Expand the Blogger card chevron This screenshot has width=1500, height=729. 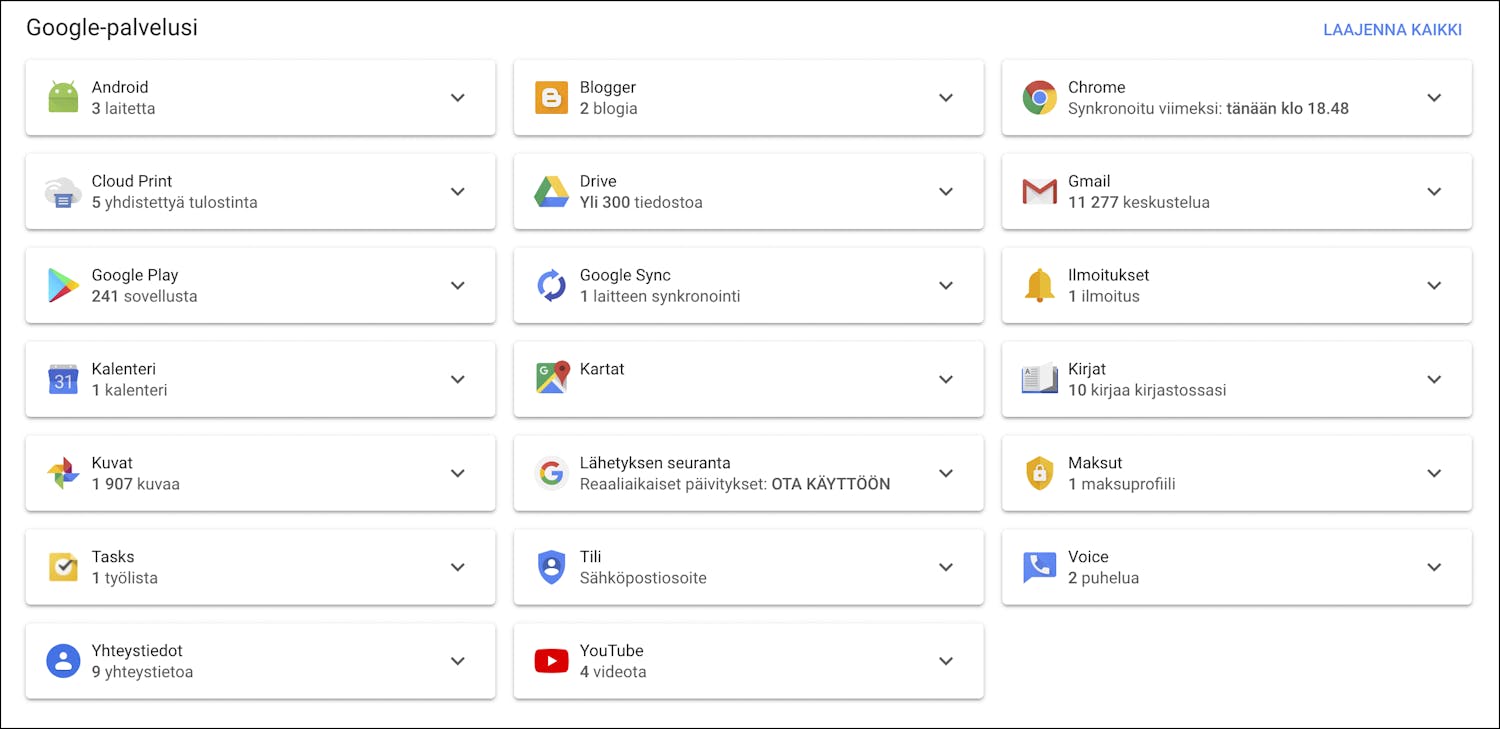pos(946,98)
